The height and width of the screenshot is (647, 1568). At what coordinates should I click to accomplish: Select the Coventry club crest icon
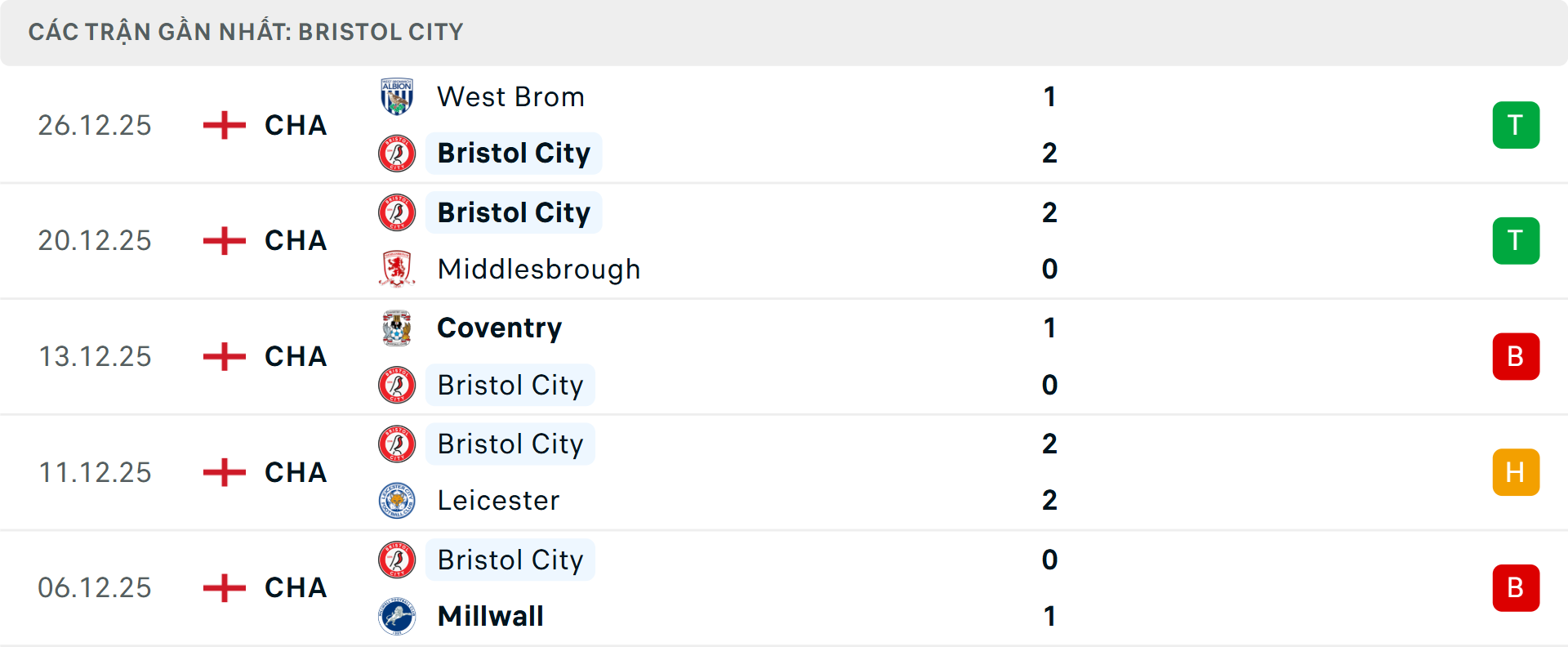[x=397, y=328]
